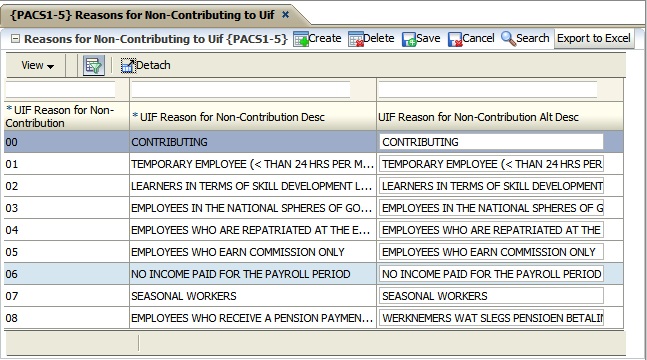Click Export to Excel button
The image size is (647, 360).
tap(594, 38)
